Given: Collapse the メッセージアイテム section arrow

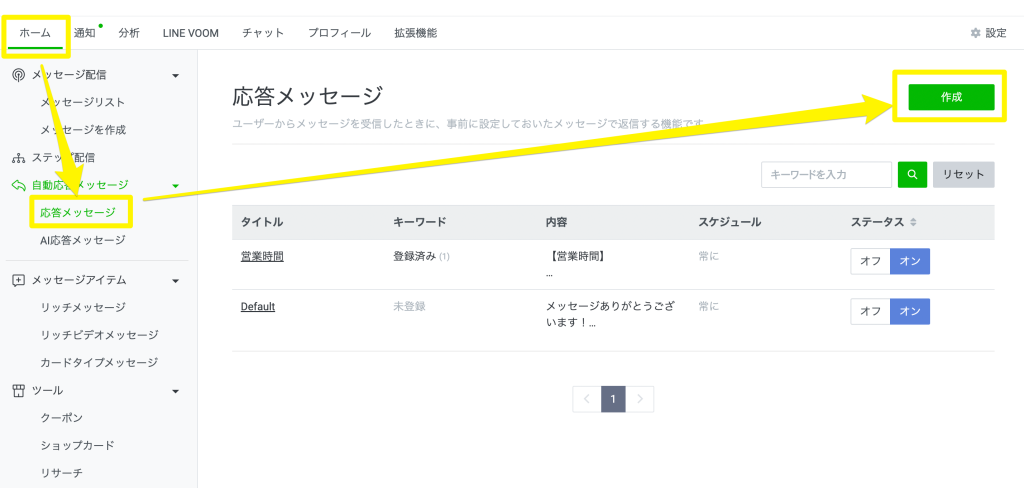Looking at the screenshot, I should tap(176, 280).
